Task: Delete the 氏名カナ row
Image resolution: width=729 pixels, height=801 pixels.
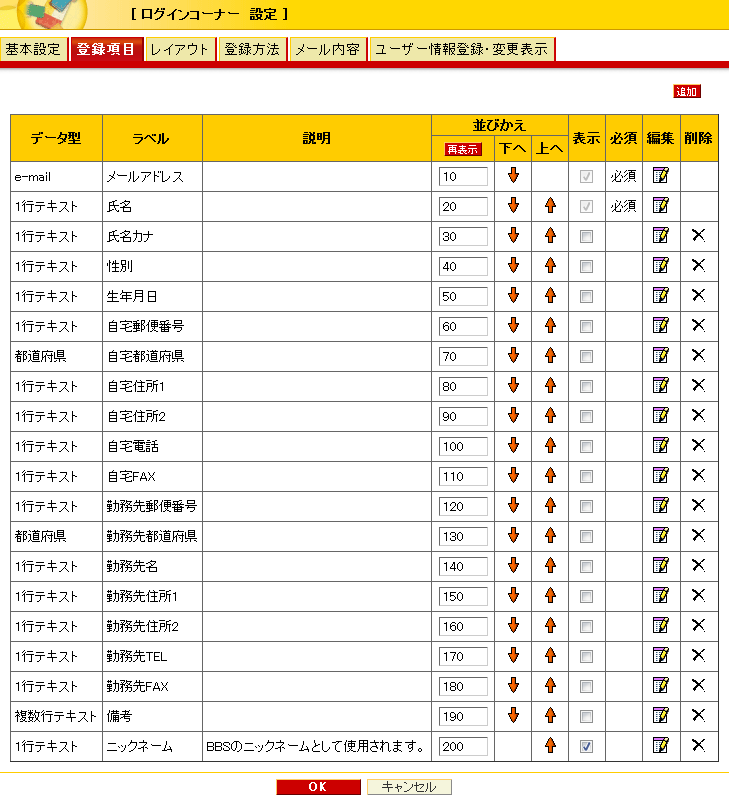Action: tap(698, 235)
